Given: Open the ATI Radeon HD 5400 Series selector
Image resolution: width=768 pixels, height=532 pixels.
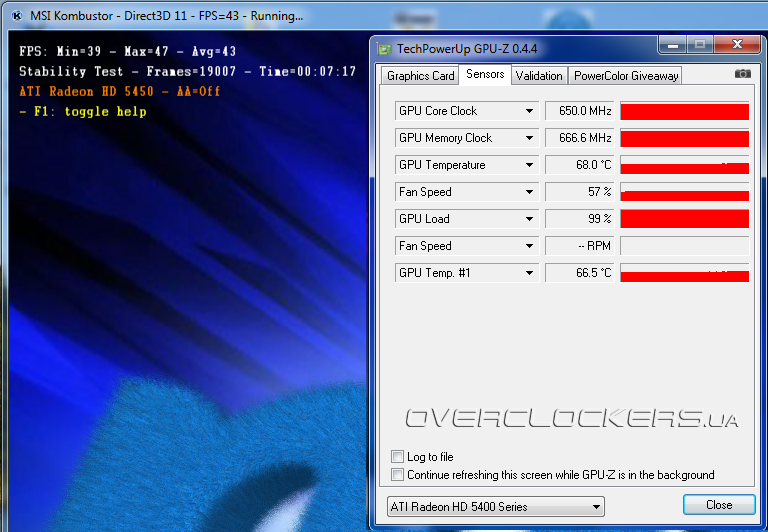Looking at the screenshot, I should tap(496, 507).
